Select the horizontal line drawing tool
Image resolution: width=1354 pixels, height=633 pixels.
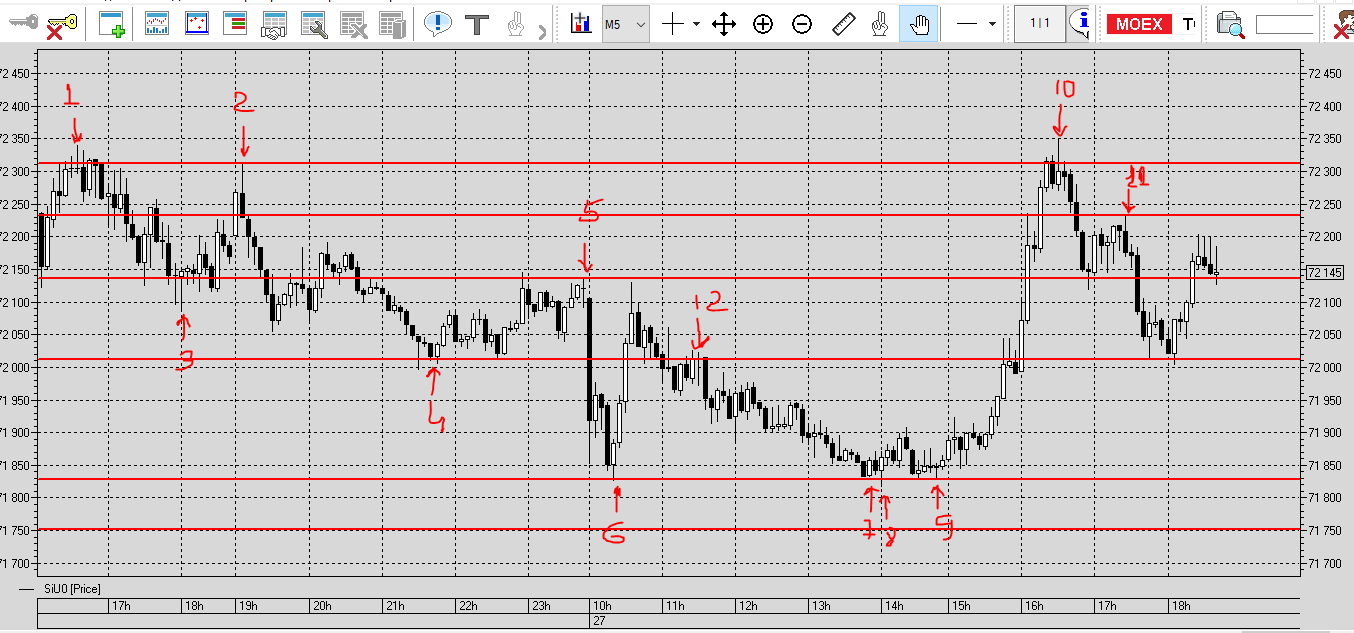tap(967, 24)
